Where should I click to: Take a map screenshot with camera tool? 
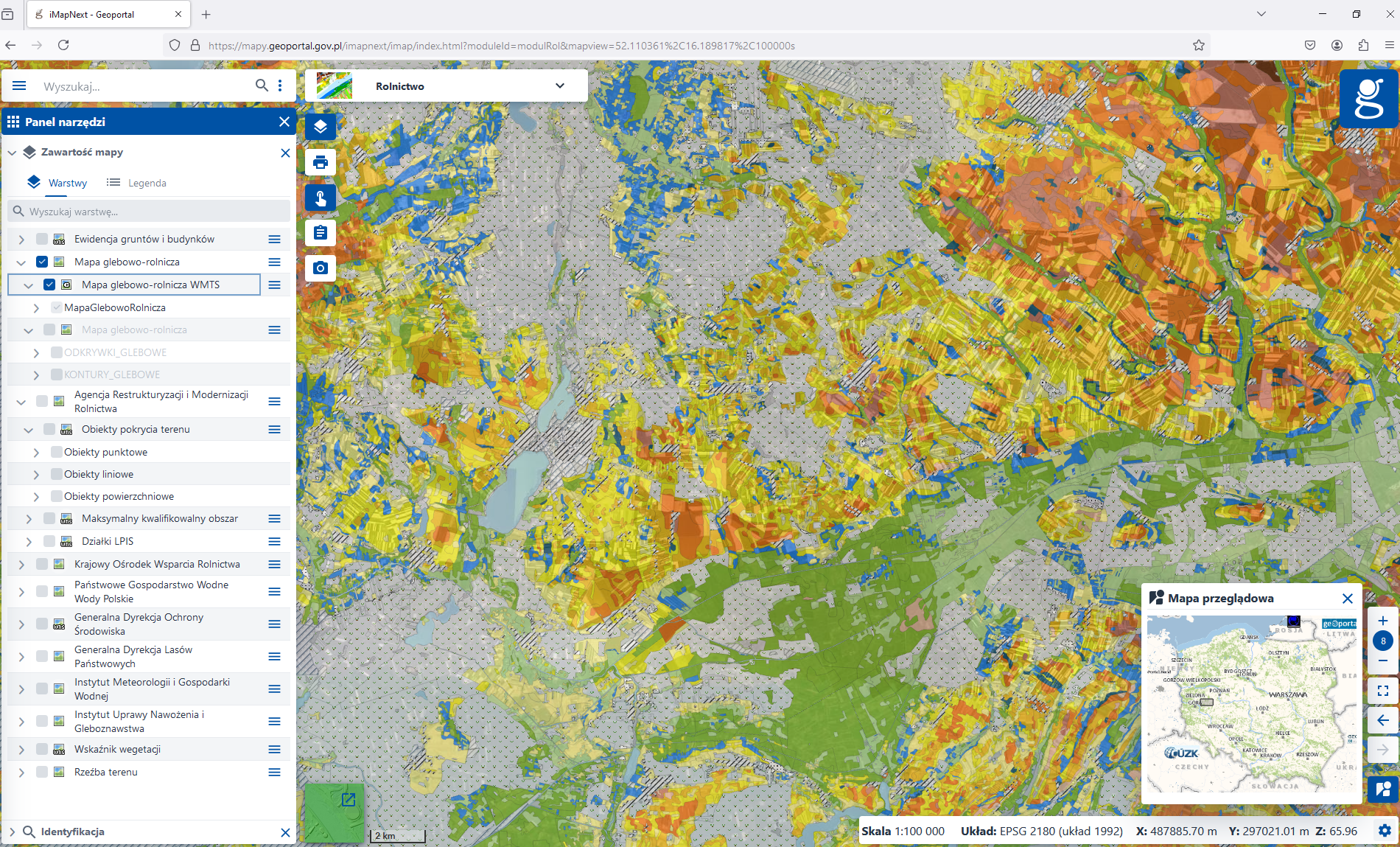tap(321, 268)
